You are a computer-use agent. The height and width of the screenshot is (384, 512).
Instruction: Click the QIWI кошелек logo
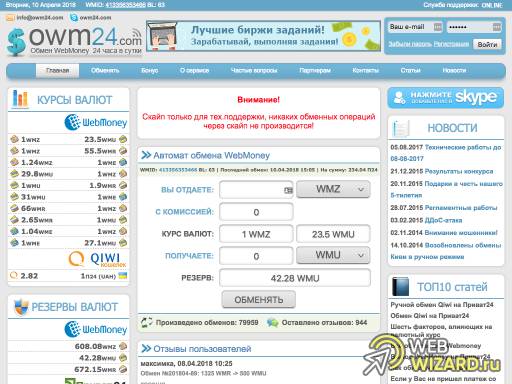[97, 259]
